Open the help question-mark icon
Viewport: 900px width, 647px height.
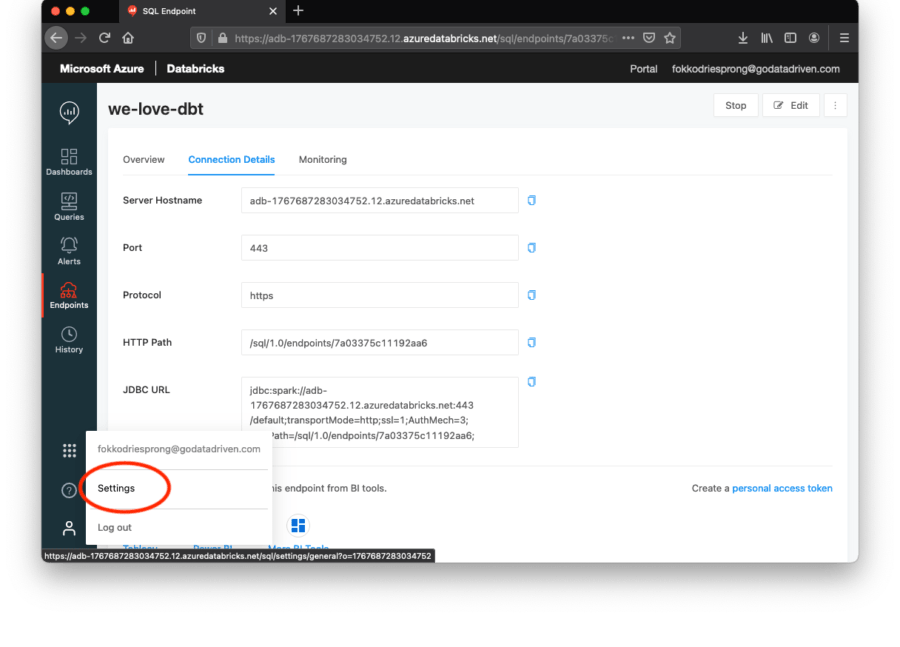tap(69, 490)
